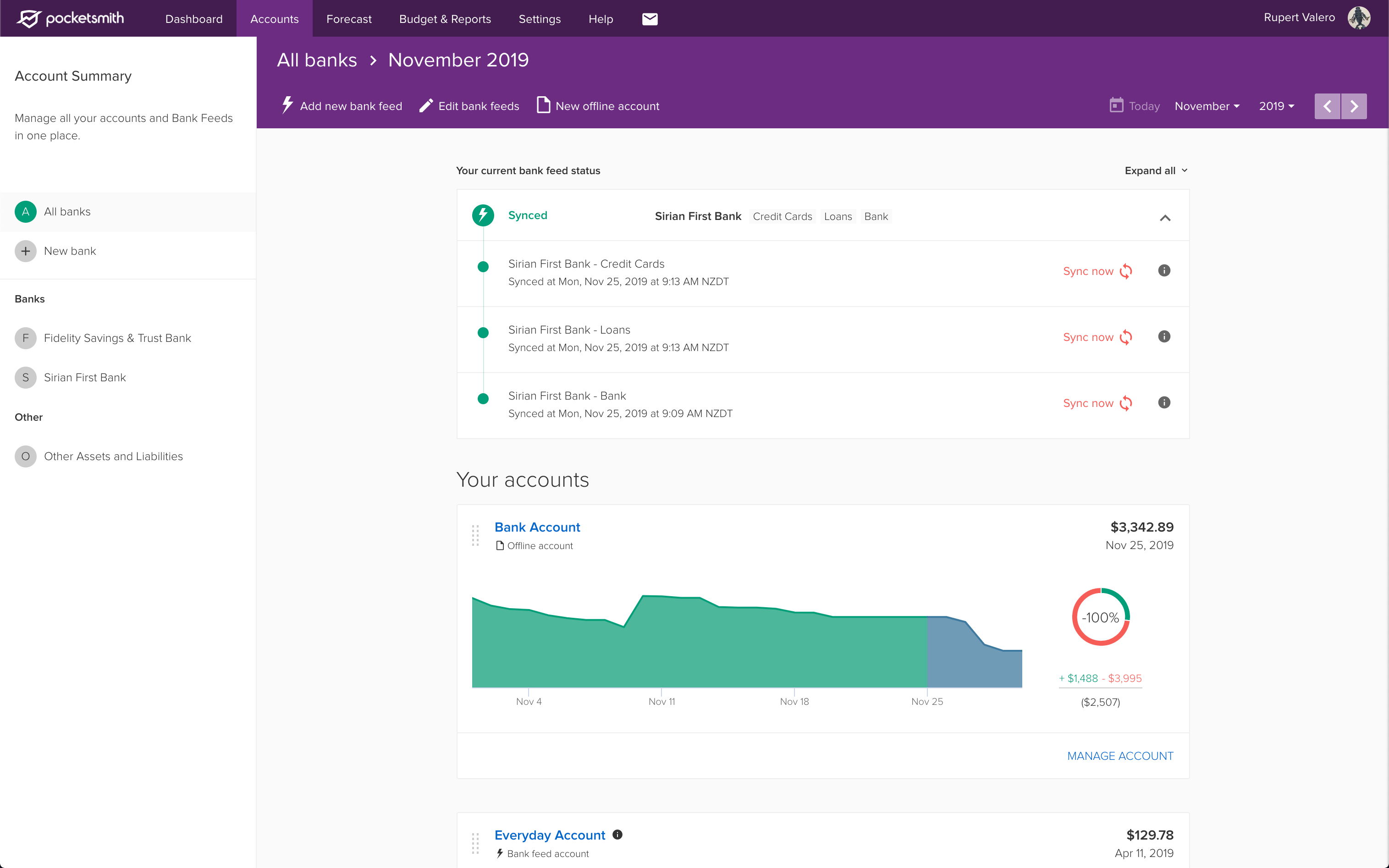
Task: Click the Credit Cards feed tag
Action: pyautogui.click(x=782, y=216)
